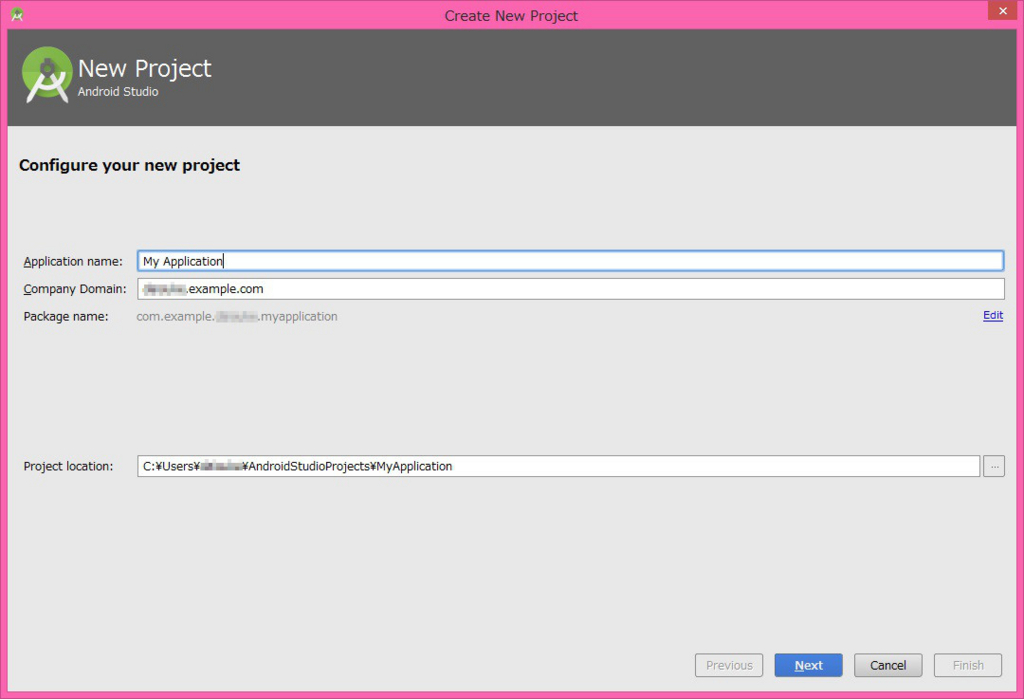
Task: Click the disabled Finish button
Action: point(968,665)
